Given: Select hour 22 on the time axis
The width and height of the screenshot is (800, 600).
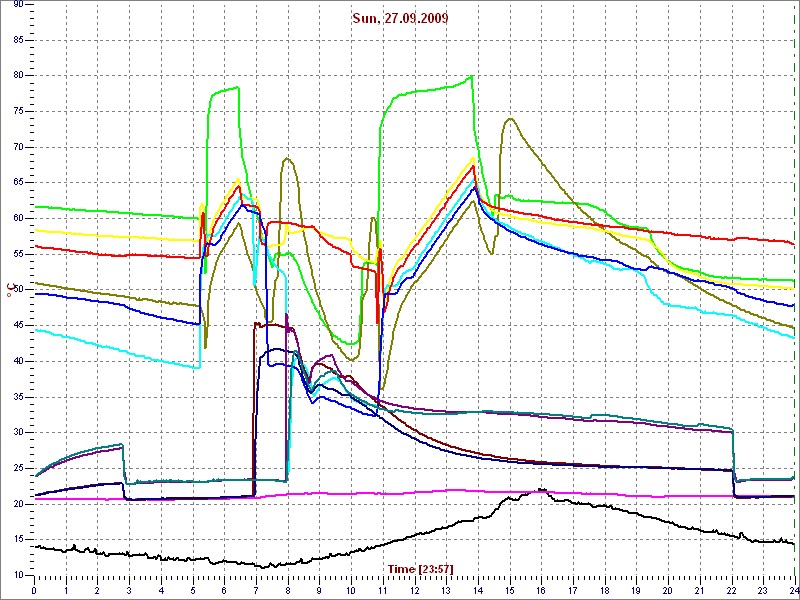Looking at the screenshot, I should 731,589.
